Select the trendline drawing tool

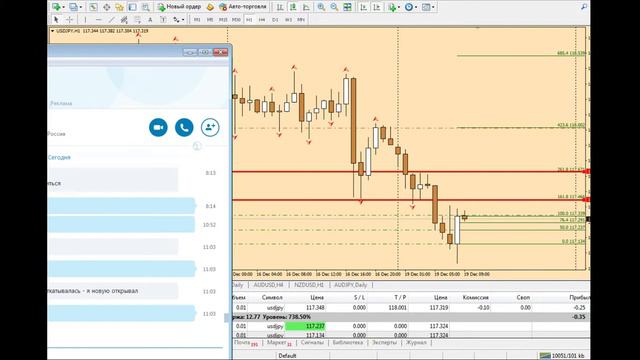tap(111, 20)
